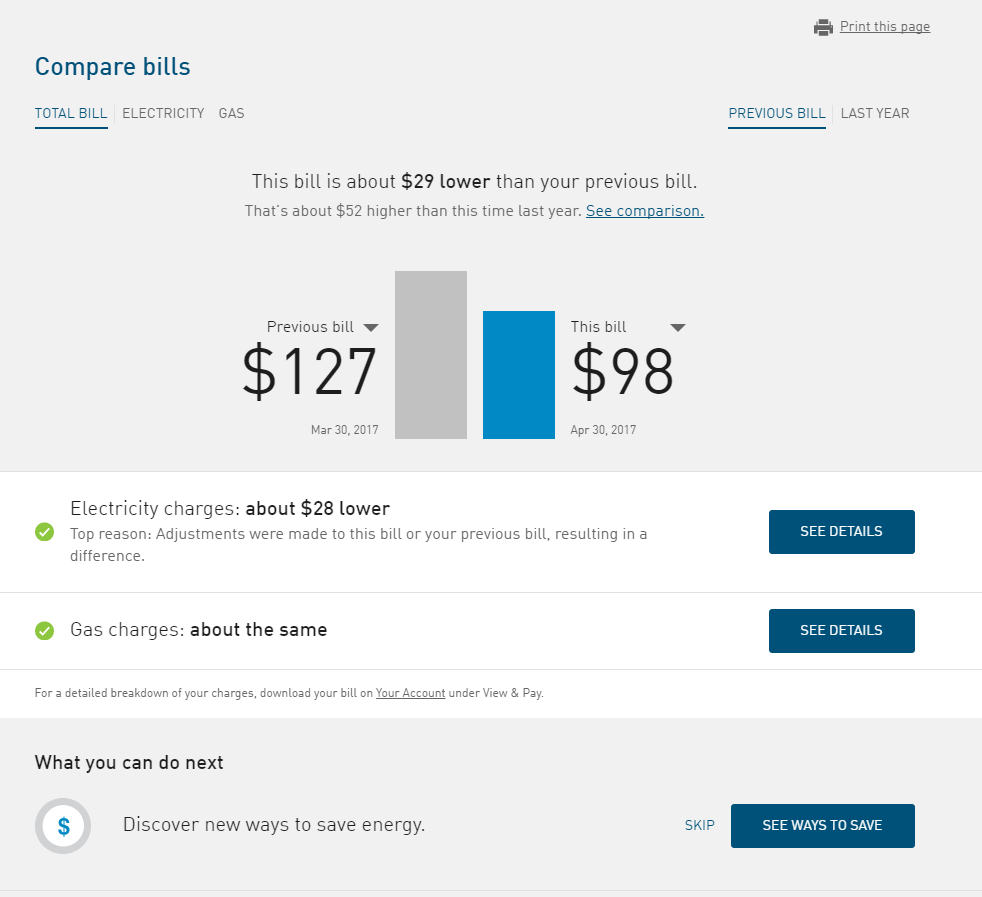Click the printer icon
The image size is (982, 897).
(x=823, y=28)
